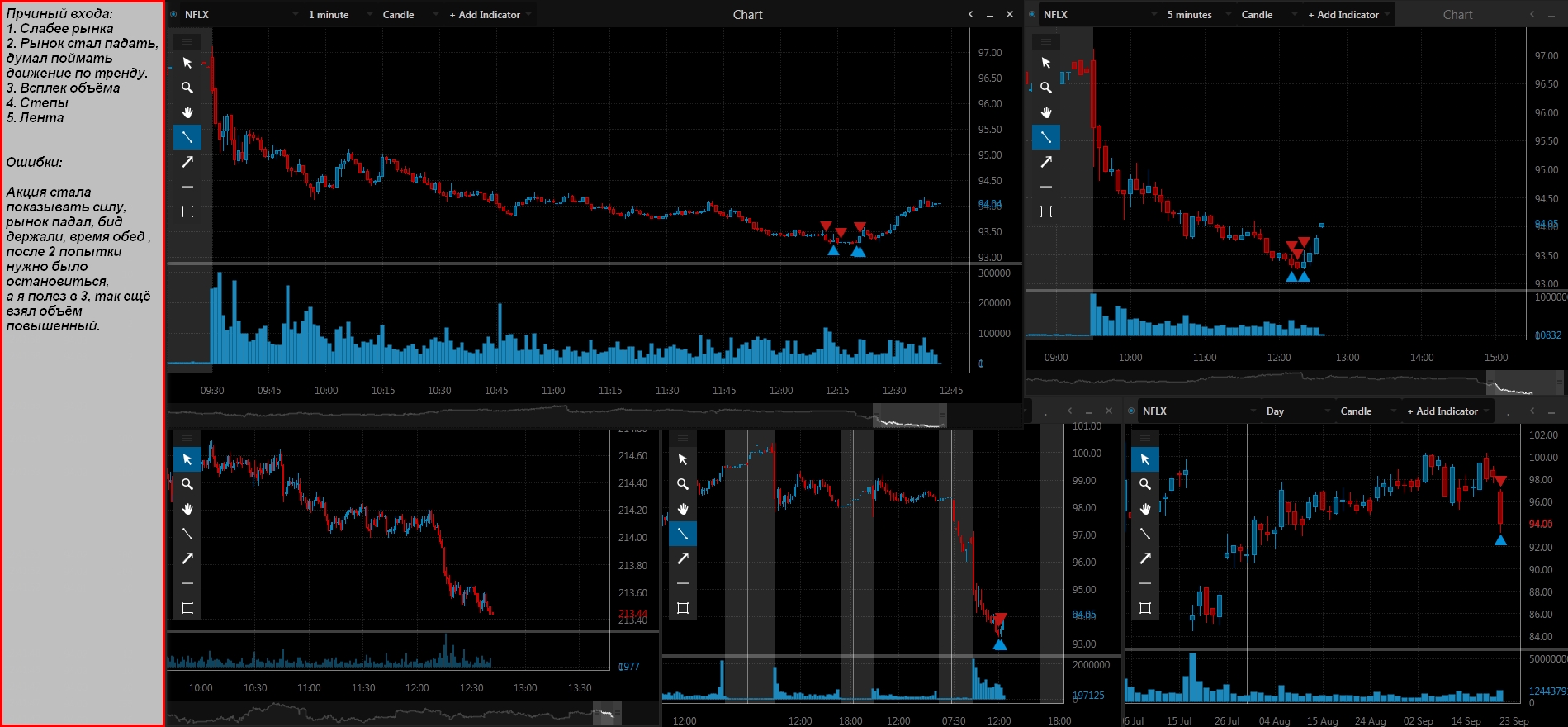The image size is (1568, 727).
Task: Open the Candle type dropdown in 1 minute chart
Action: (410, 14)
